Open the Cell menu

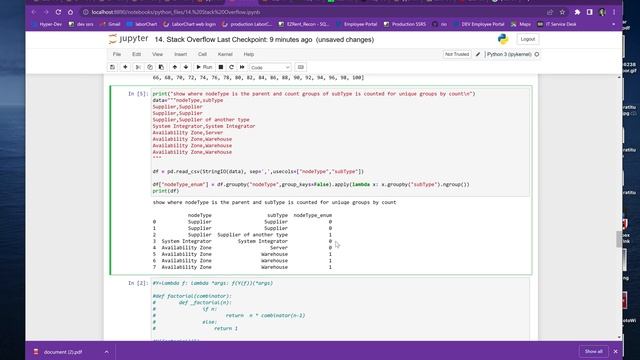202,54
